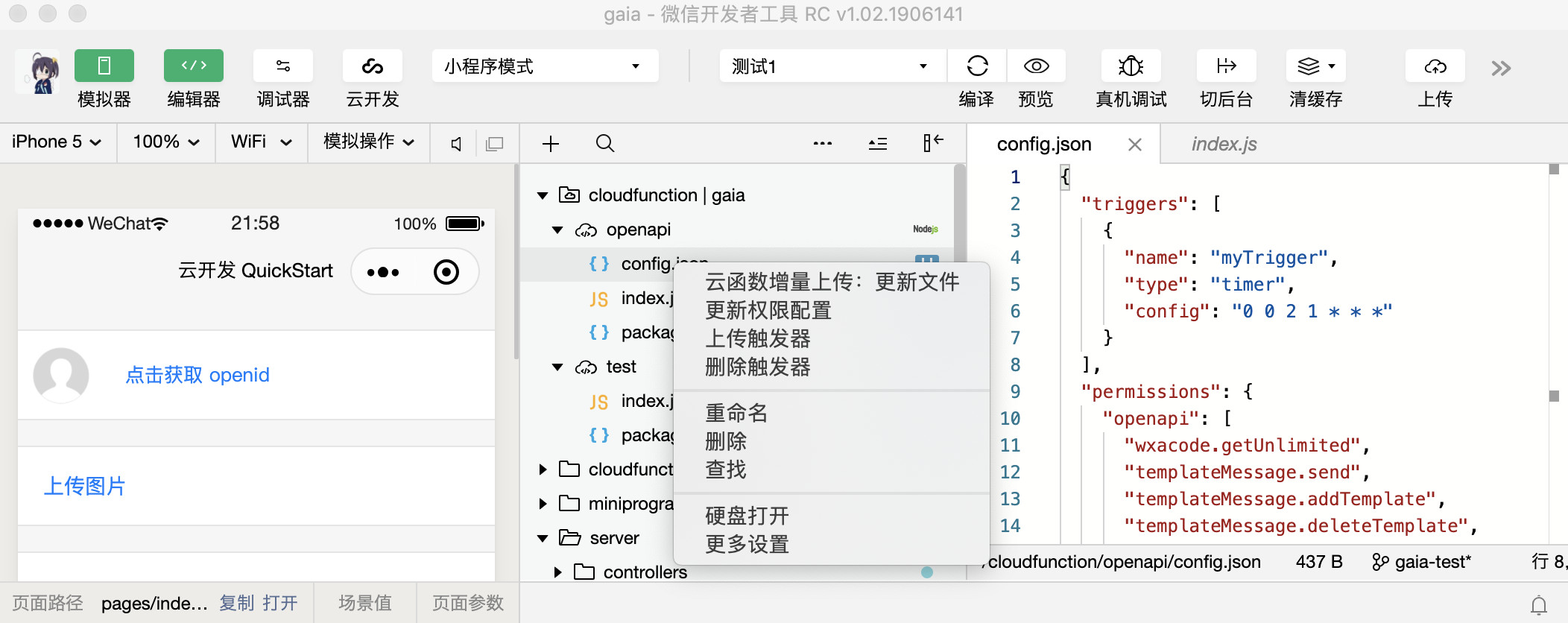The width and height of the screenshot is (1568, 623).
Task: Collapse the openapi cloud function folder
Action: tap(557, 230)
